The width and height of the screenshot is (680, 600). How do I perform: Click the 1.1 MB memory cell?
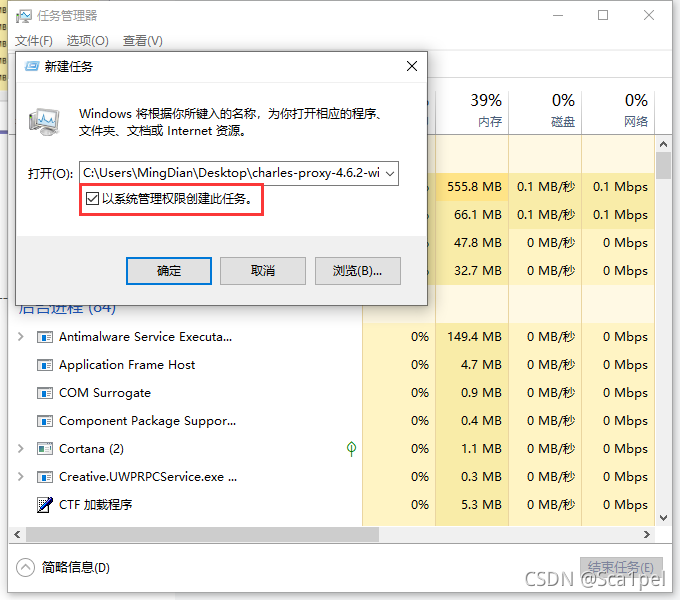[x=472, y=449]
